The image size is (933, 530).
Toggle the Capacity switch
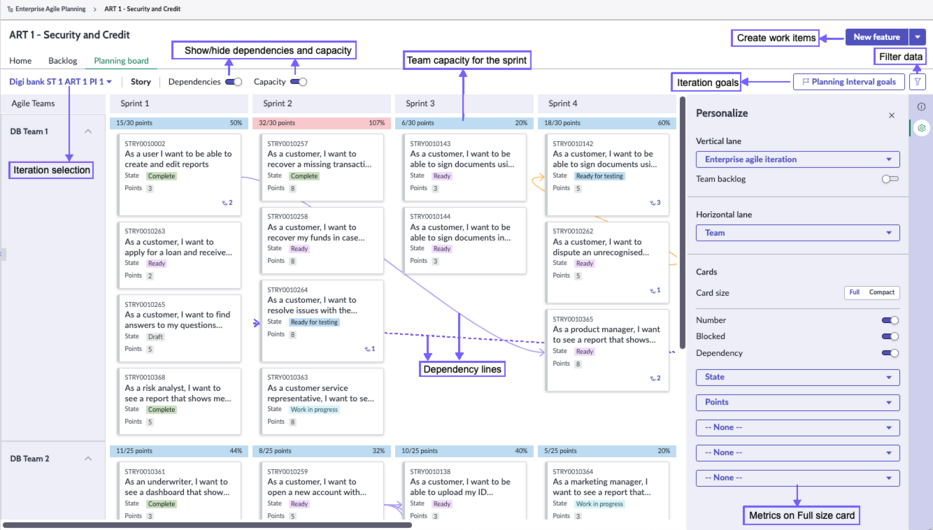pyautogui.click(x=299, y=82)
